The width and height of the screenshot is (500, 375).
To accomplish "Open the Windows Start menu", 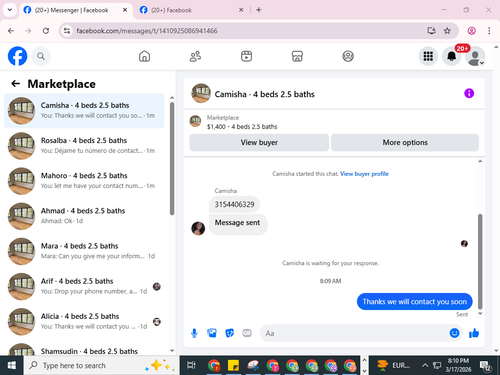I will [12, 366].
